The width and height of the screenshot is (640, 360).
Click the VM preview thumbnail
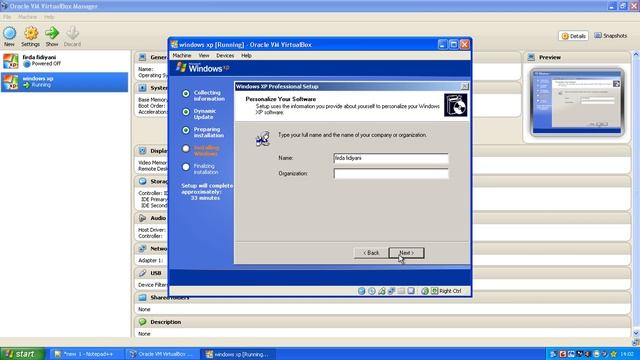[577, 102]
